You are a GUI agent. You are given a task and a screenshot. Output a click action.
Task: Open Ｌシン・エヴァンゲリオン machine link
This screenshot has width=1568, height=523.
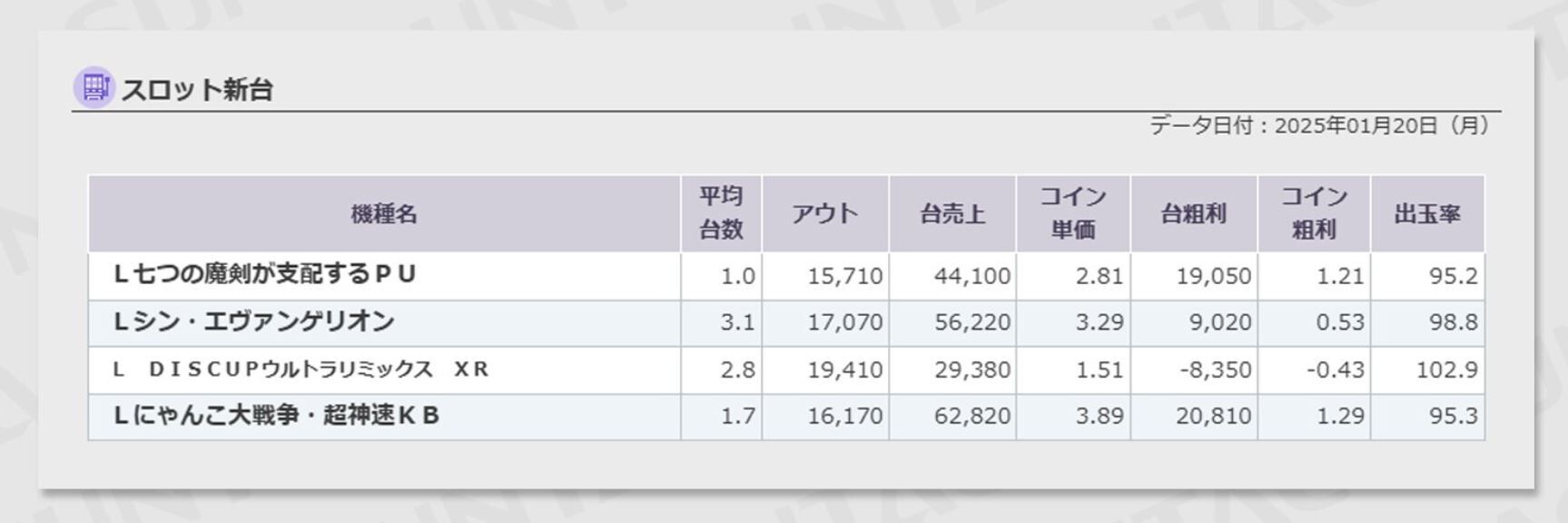[253, 321]
